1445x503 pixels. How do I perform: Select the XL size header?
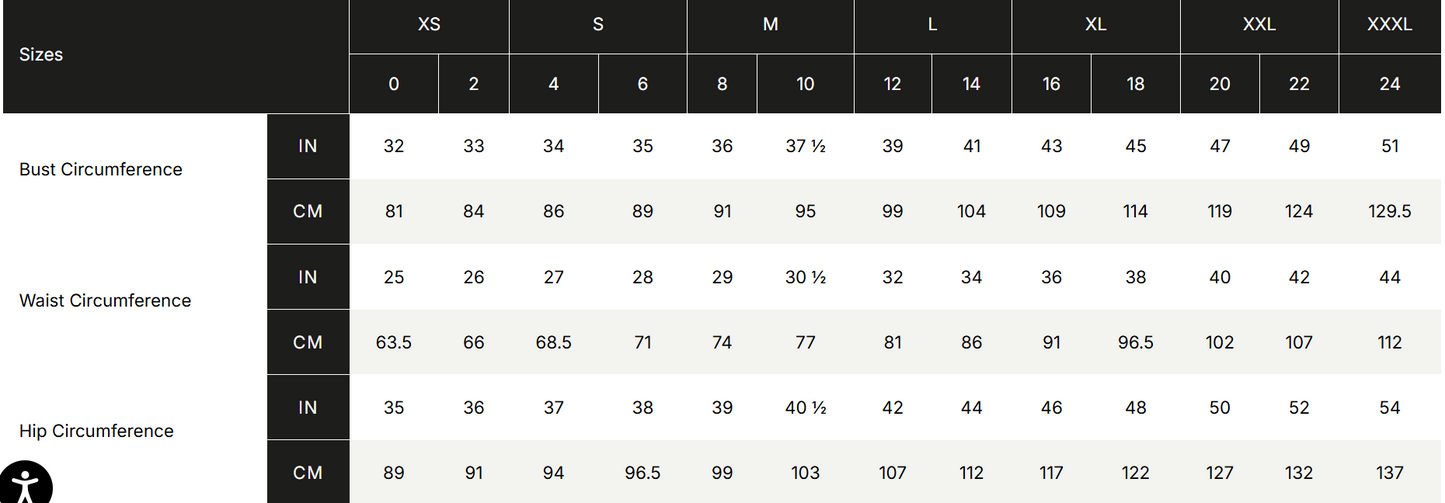1095,25
